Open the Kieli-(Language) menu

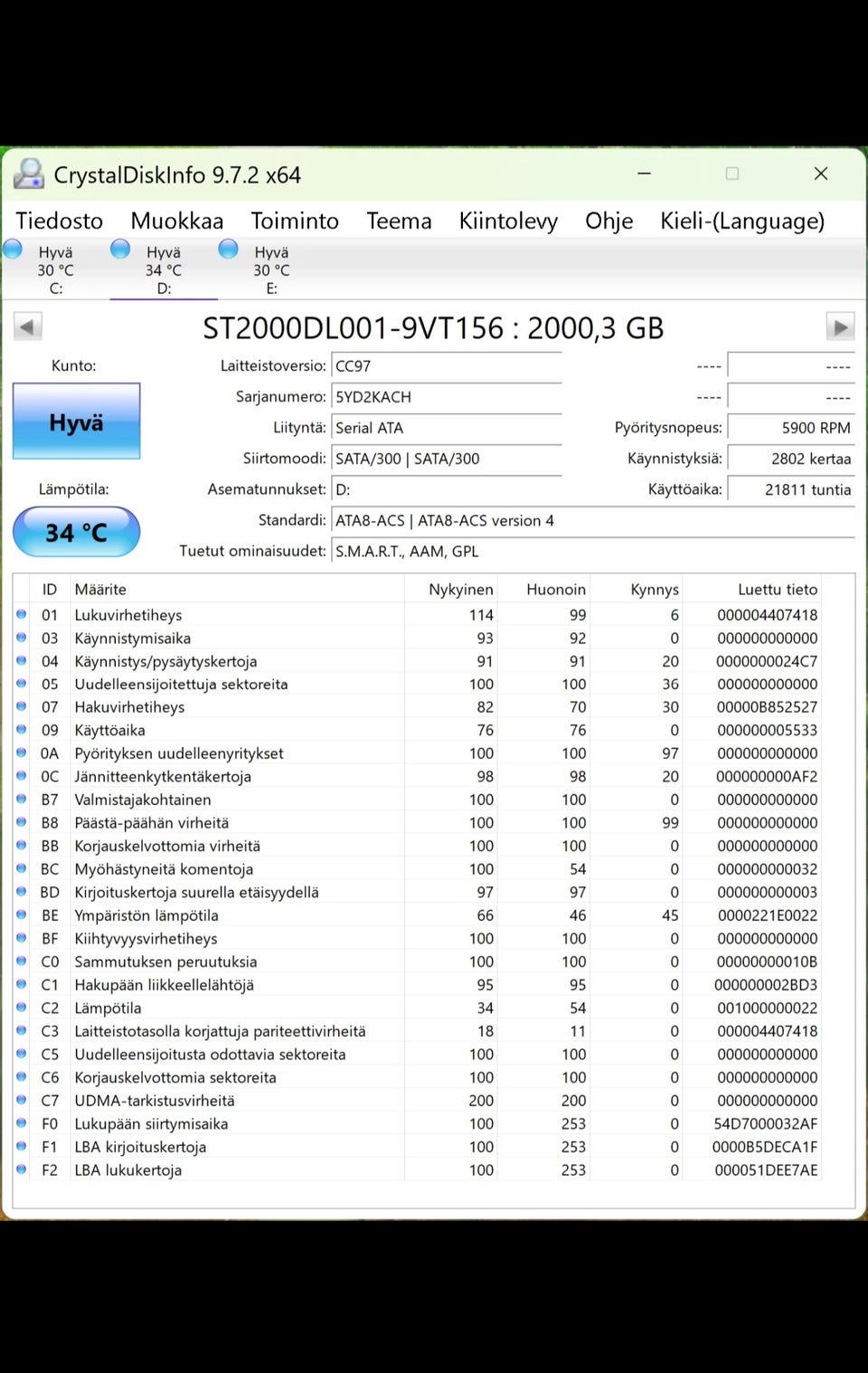pos(741,221)
